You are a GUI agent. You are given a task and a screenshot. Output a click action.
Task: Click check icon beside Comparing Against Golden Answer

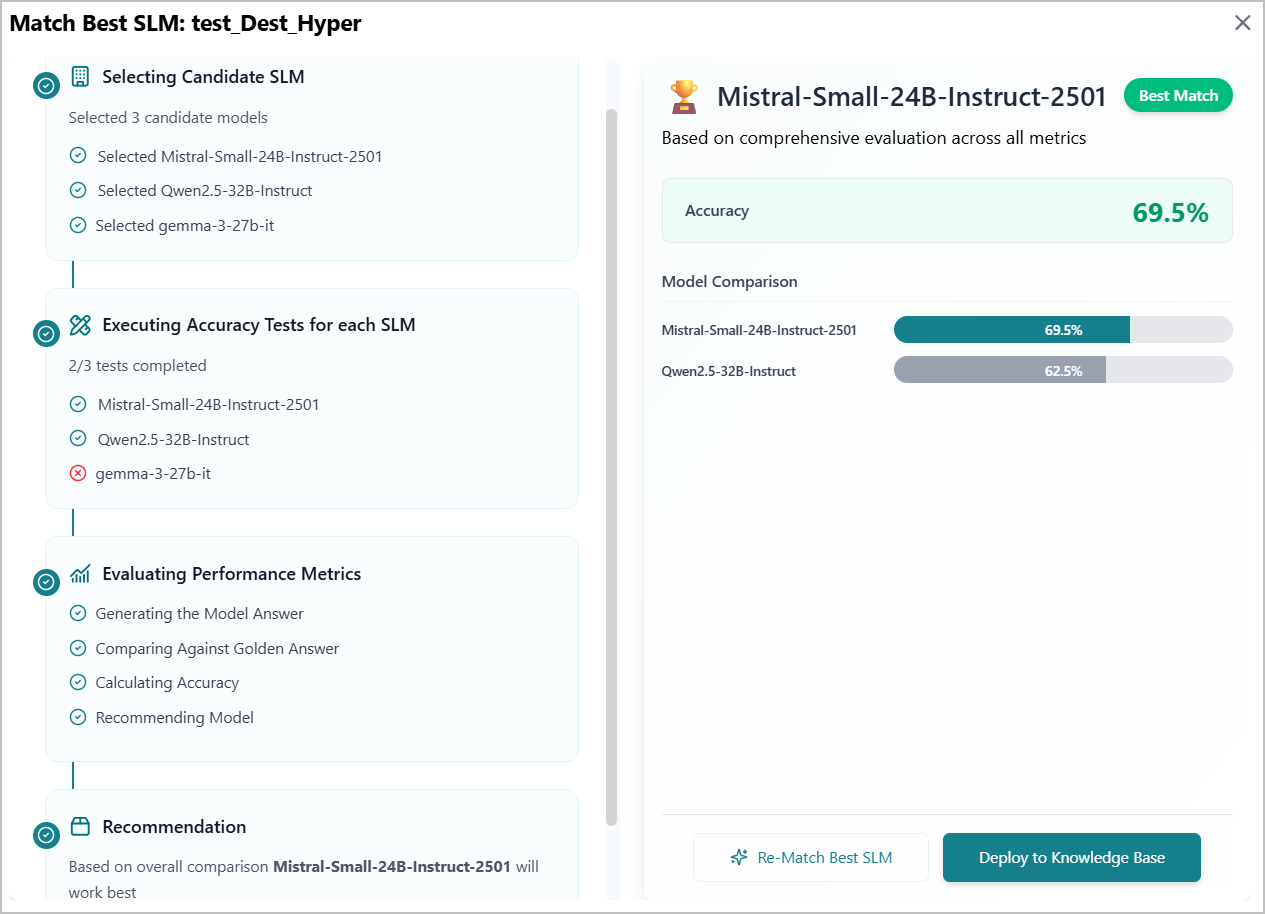pos(78,648)
